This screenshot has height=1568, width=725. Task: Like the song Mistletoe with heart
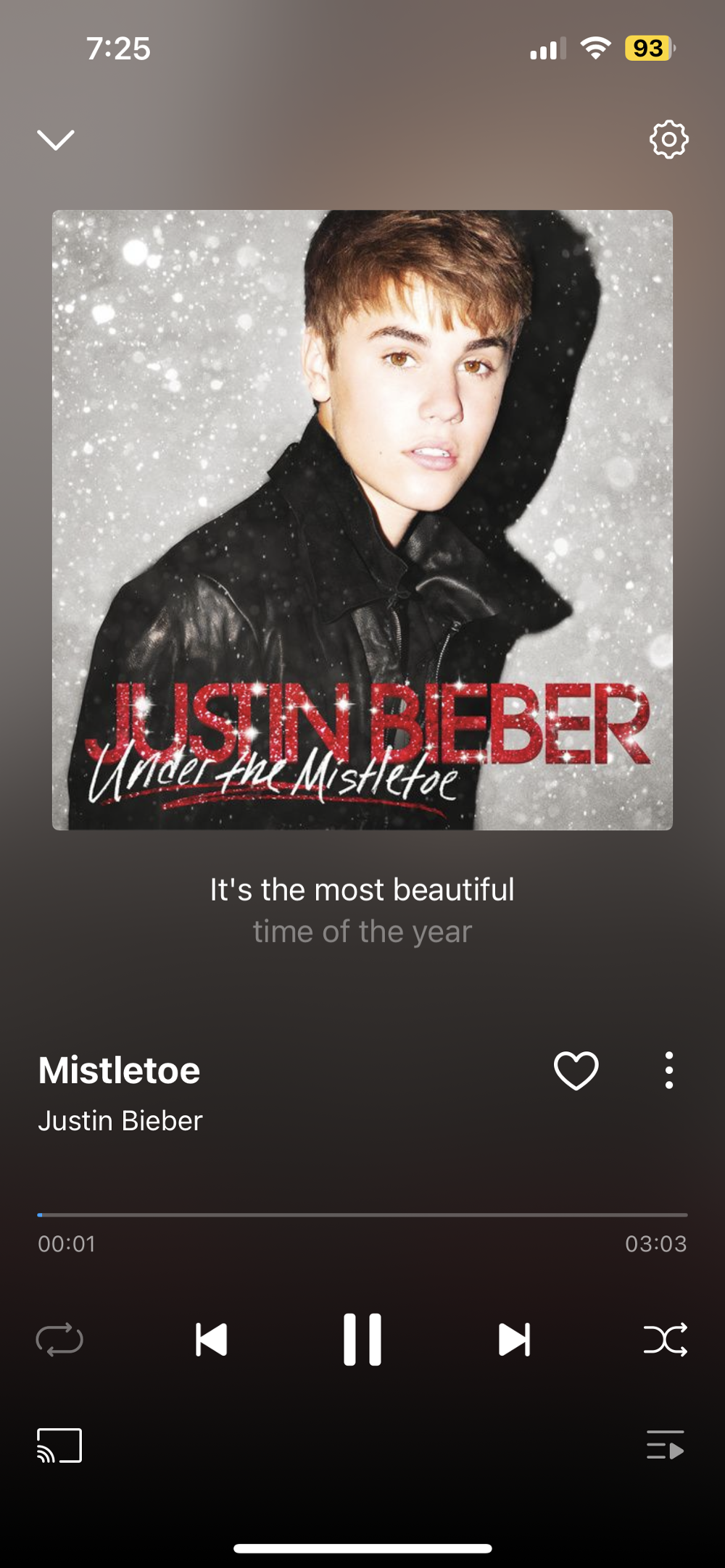[576, 1070]
